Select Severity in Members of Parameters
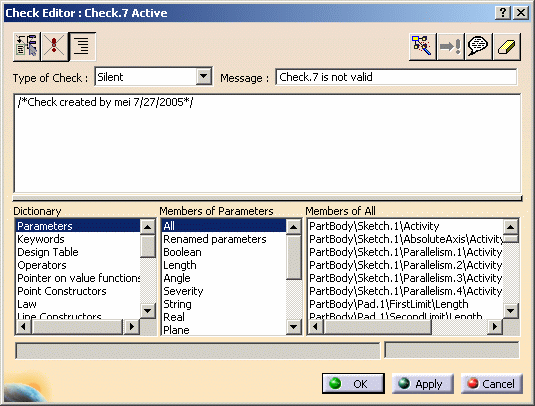This screenshot has width=535, height=406. 224,291
